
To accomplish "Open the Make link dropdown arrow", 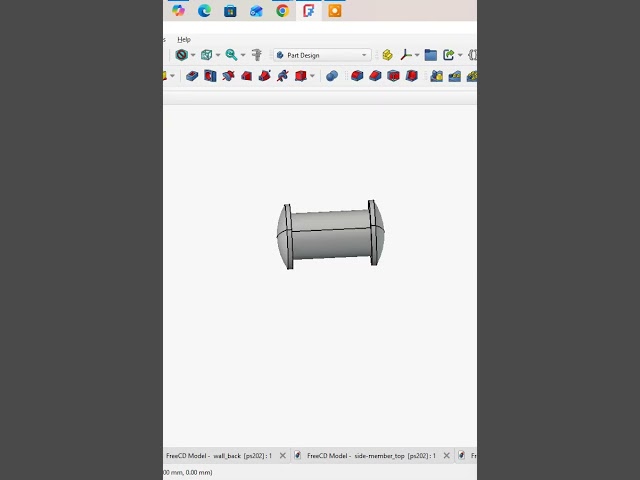I will click(460, 55).
